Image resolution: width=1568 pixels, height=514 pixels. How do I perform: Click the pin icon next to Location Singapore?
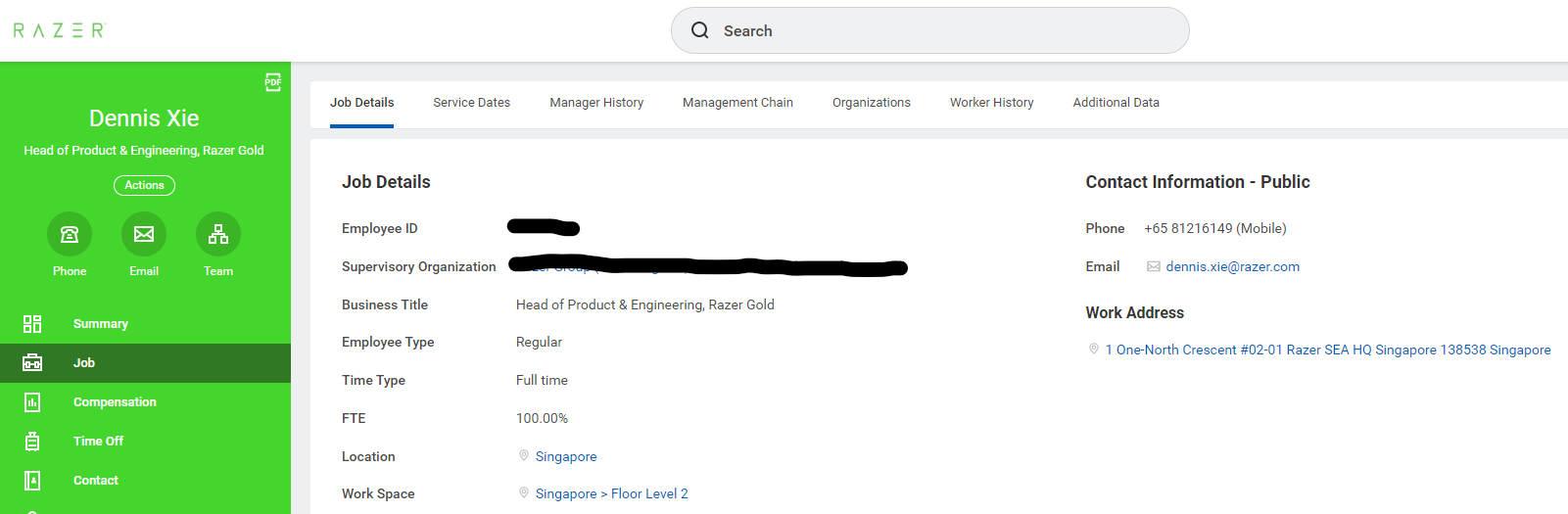coord(524,455)
